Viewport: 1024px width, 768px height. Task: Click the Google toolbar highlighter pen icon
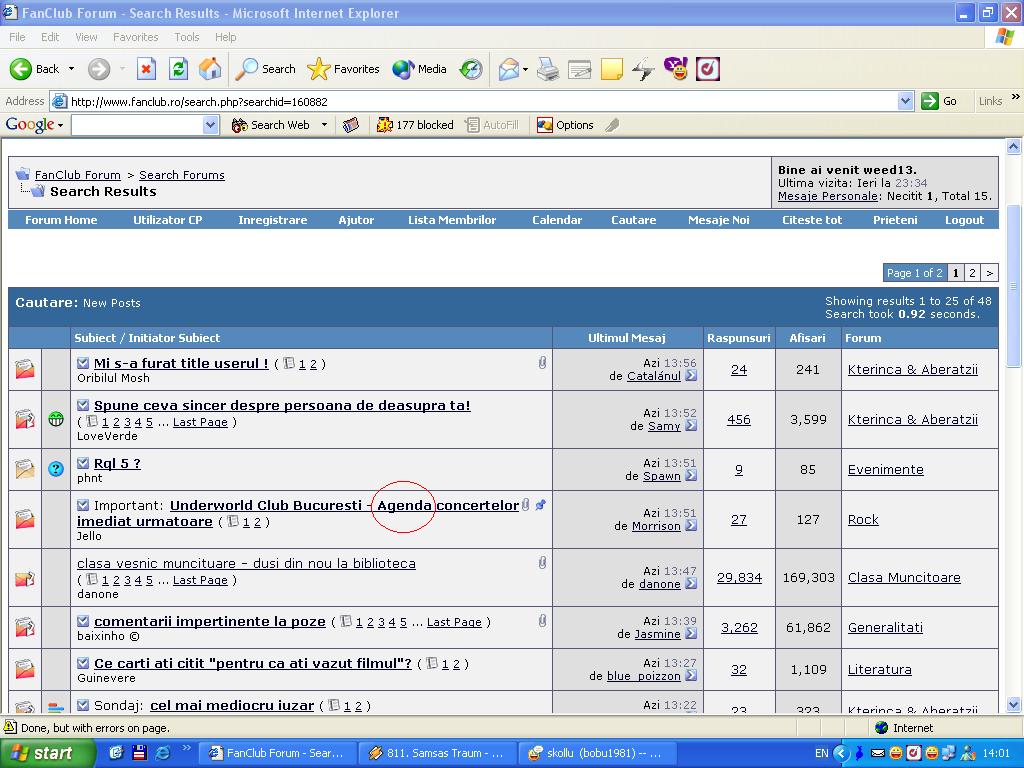(x=612, y=125)
